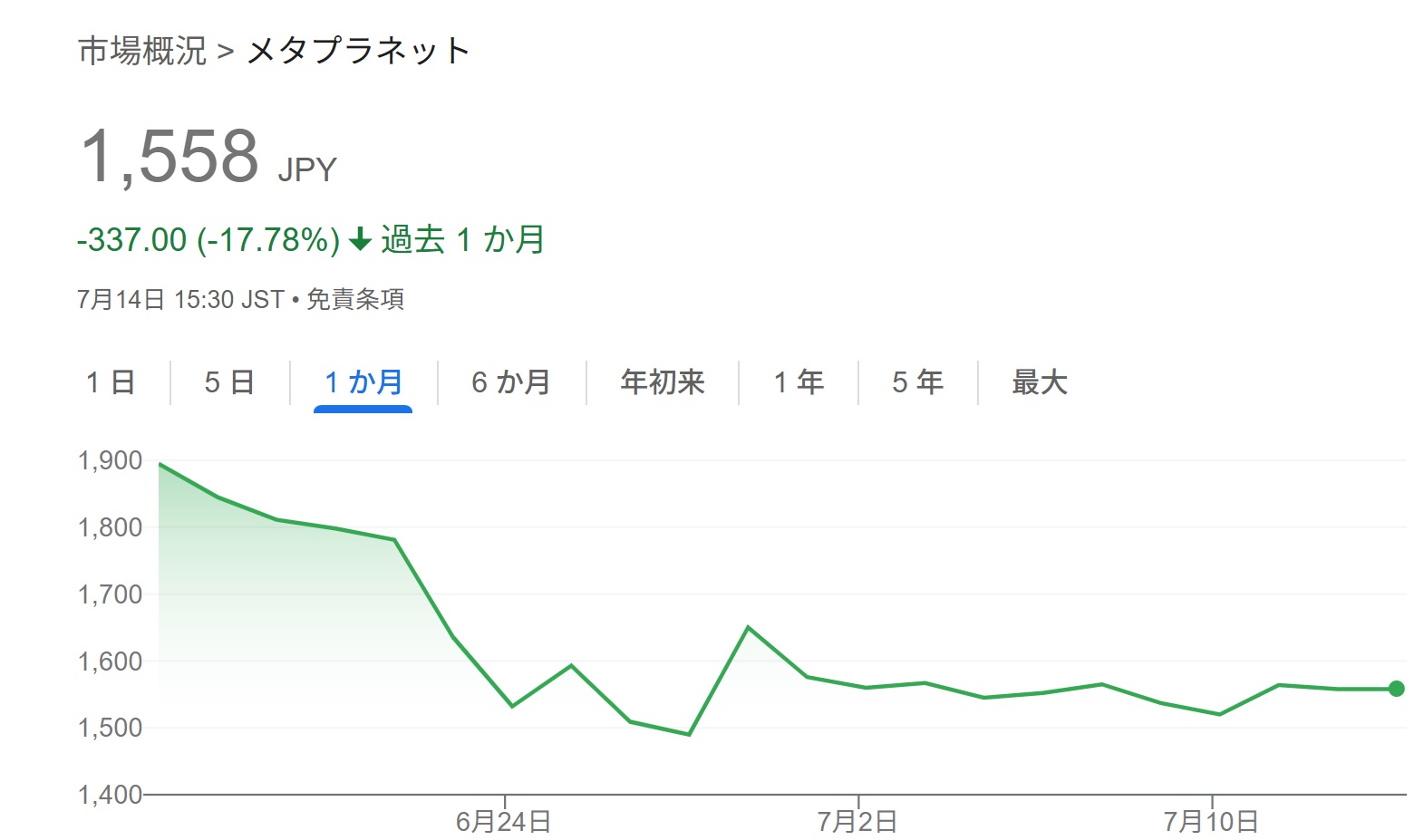Click the green down arrow icon

click(x=360, y=240)
